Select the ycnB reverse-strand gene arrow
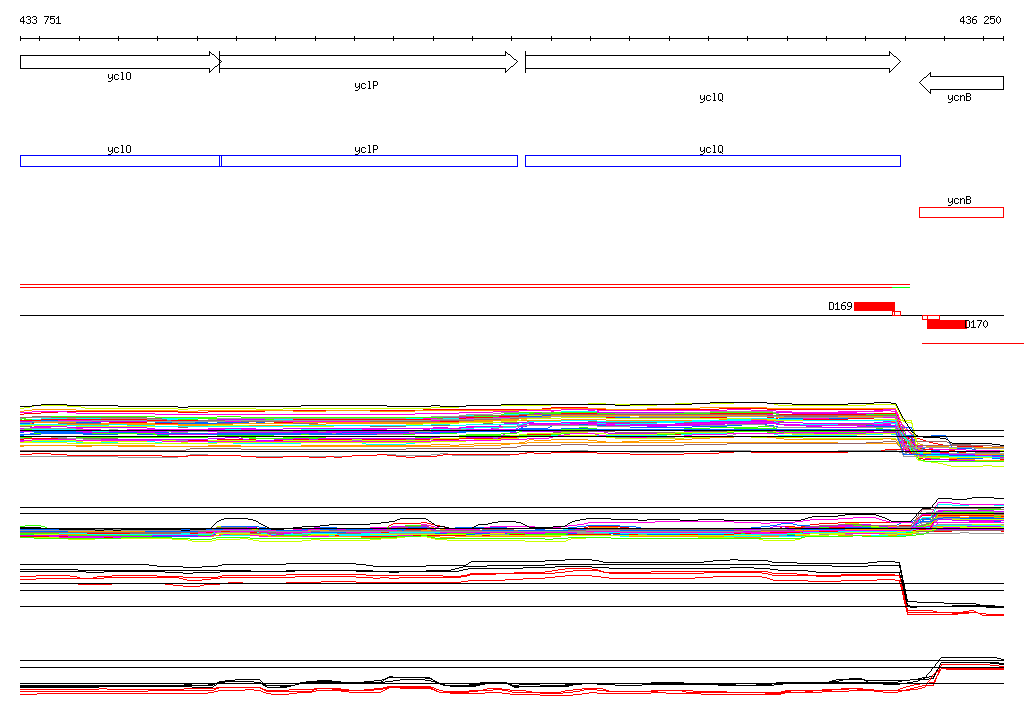1024x714 pixels. (961, 83)
